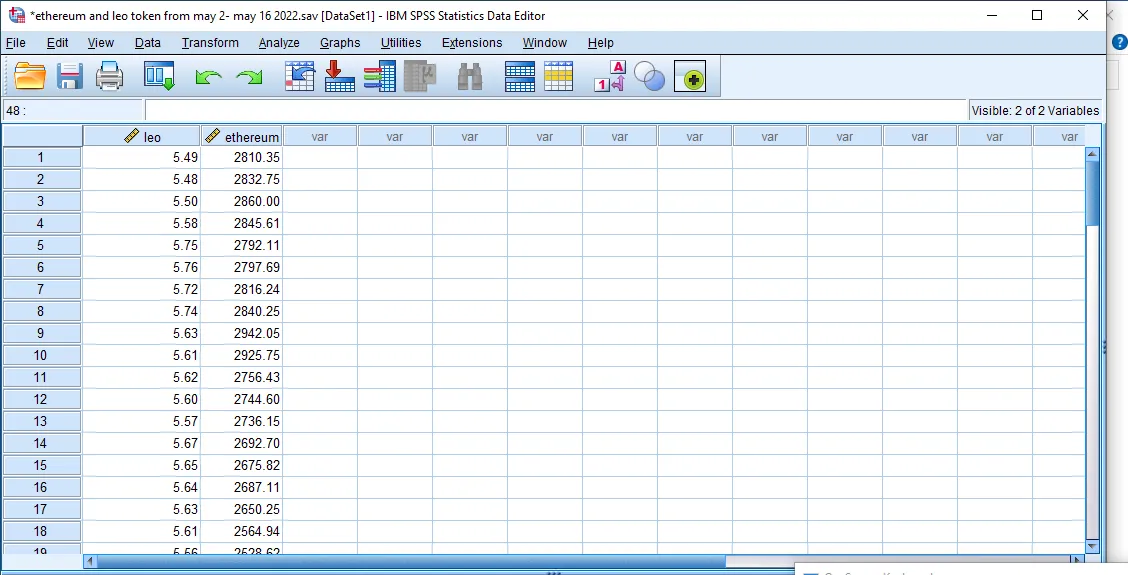Select leo cell containing 5.49

[x=142, y=158]
